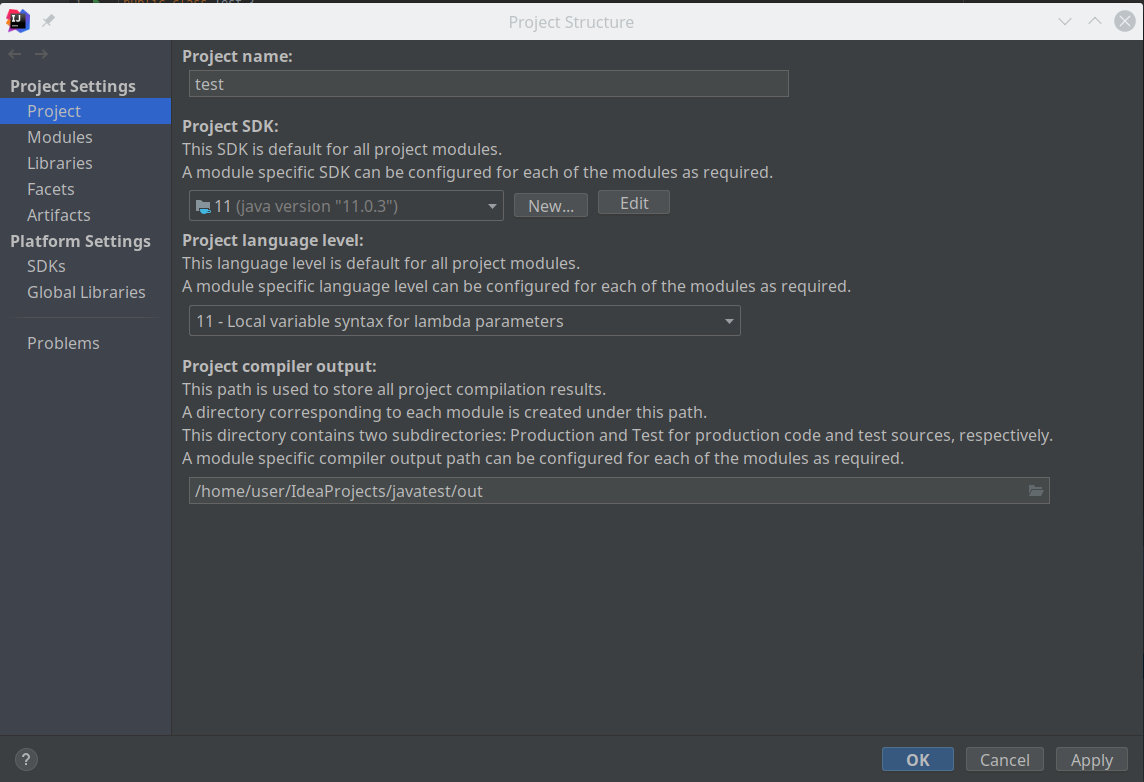The image size is (1144, 782).
Task: Click the New... SDK button
Action: (551, 206)
